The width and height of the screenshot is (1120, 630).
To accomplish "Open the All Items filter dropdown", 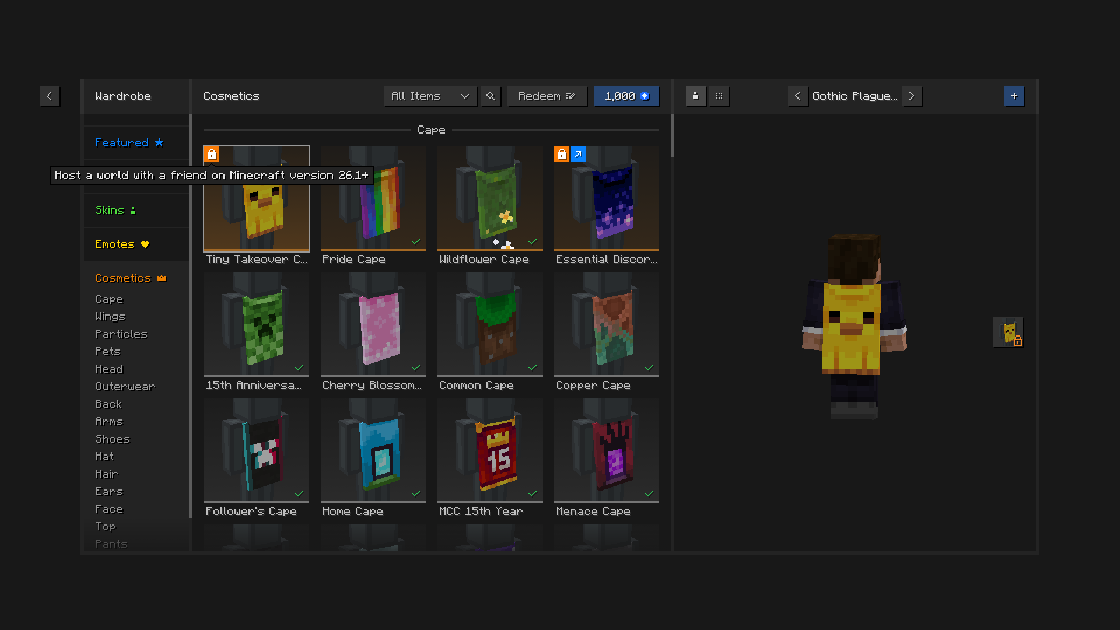I will (430, 96).
